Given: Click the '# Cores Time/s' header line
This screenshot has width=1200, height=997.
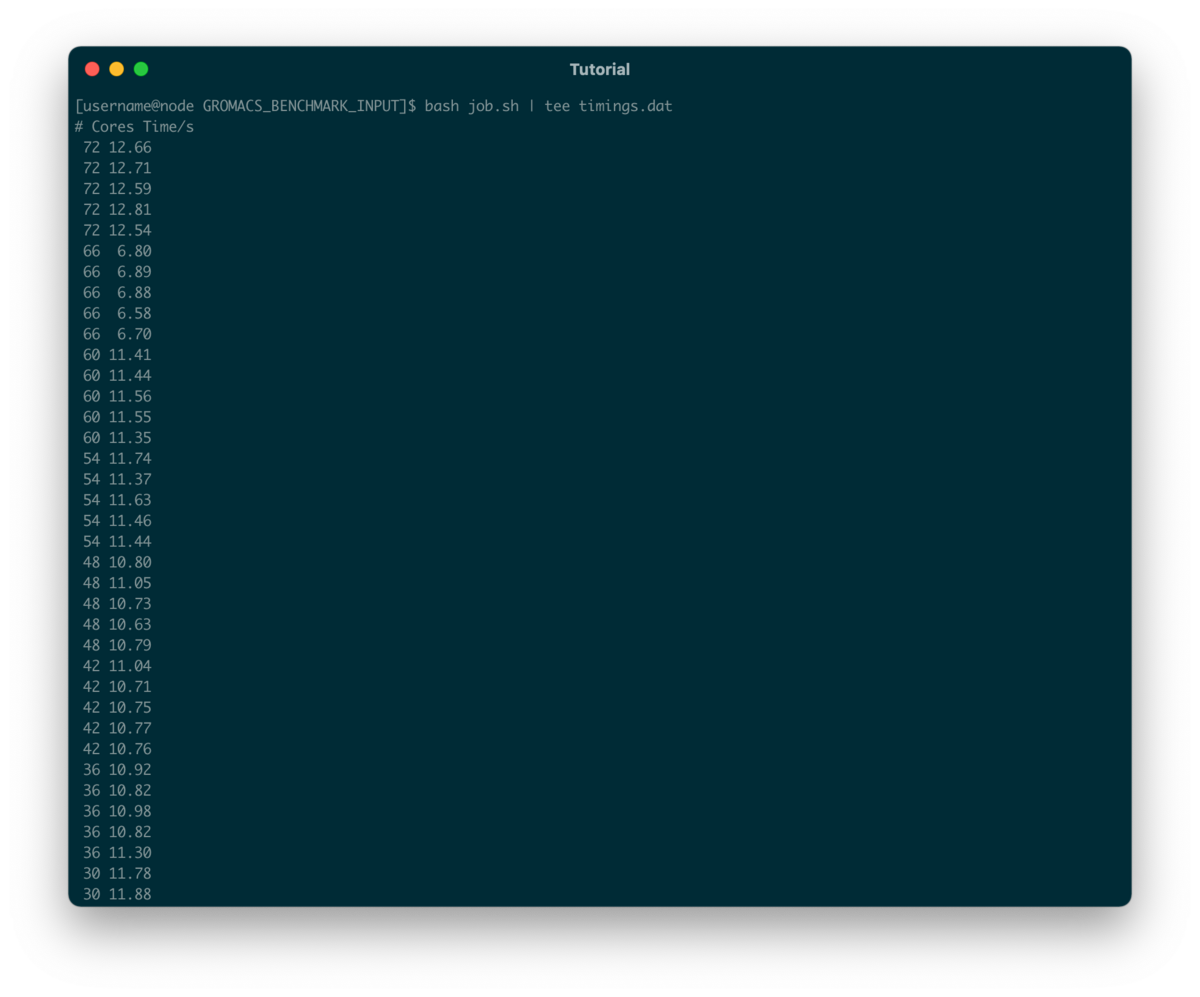Looking at the screenshot, I should pyautogui.click(x=134, y=127).
